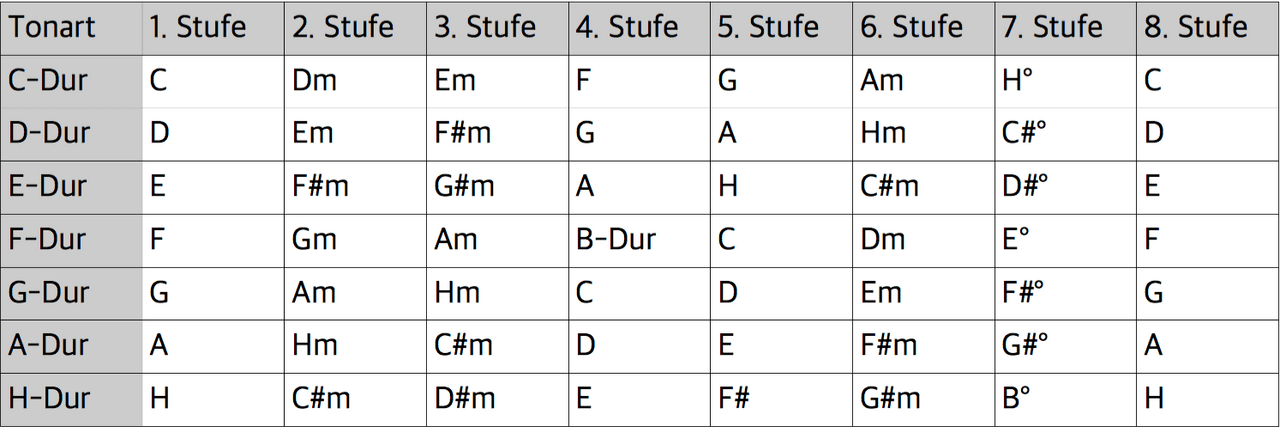This screenshot has height=427, width=1280.
Task: Click the H° cell in C-Dur row
Action: tap(1017, 80)
